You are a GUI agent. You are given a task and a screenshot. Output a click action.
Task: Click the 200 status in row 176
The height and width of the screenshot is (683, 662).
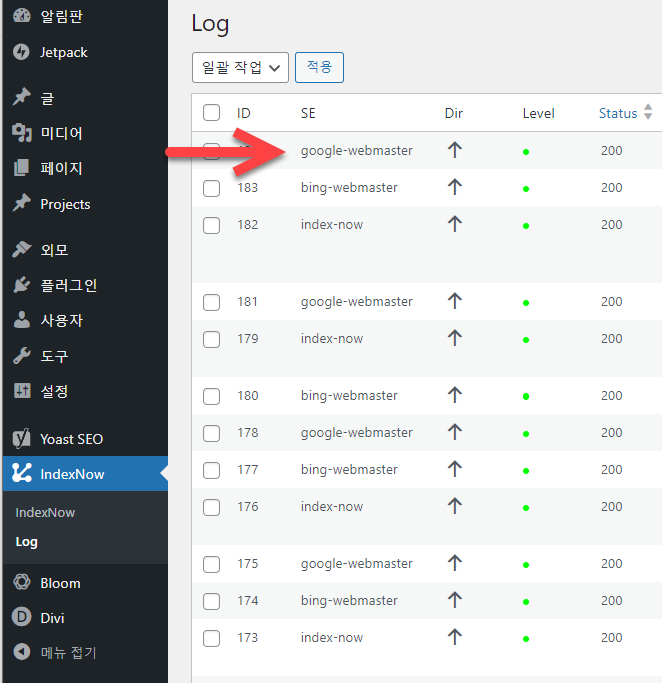[x=611, y=507]
